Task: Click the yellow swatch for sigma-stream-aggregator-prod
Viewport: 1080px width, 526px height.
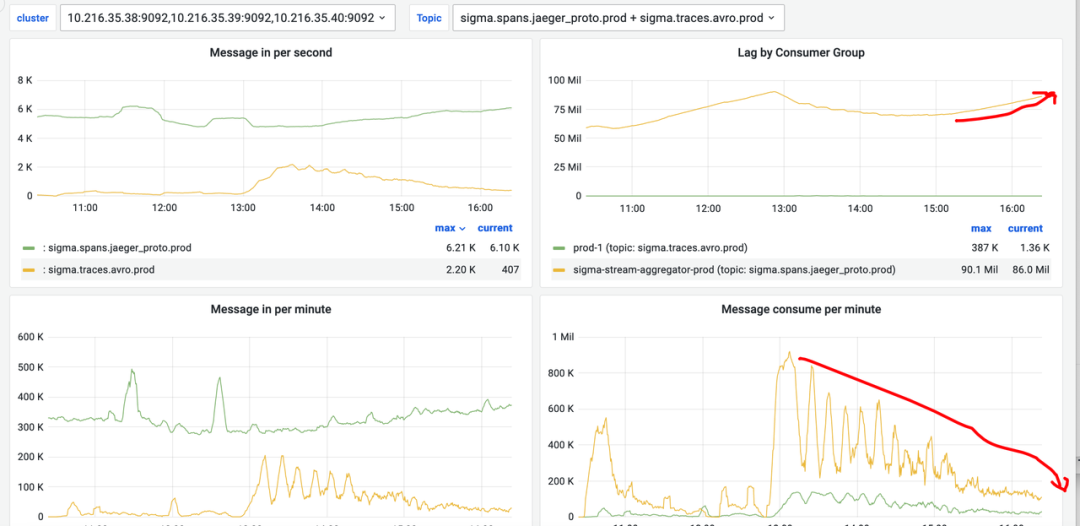Action: click(558, 269)
